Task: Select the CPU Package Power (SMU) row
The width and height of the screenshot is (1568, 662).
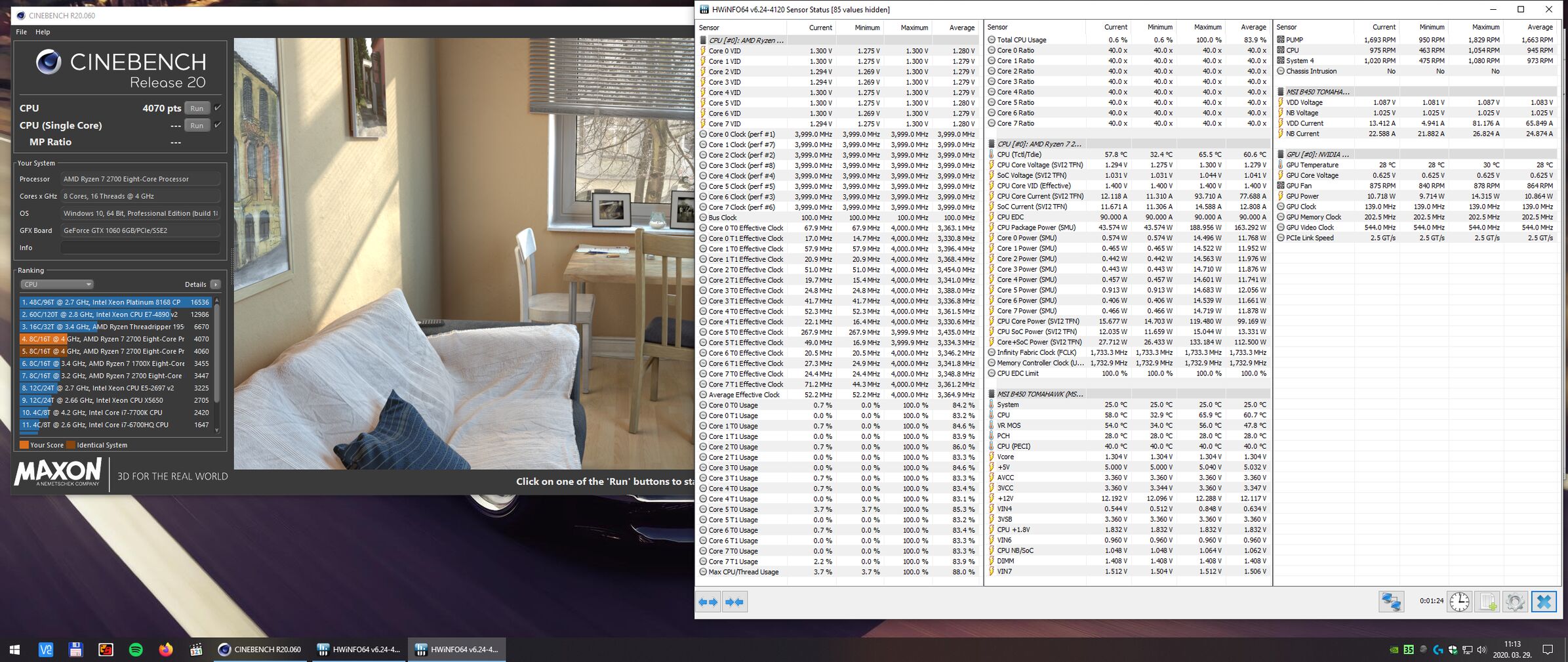Action: click(x=1128, y=228)
